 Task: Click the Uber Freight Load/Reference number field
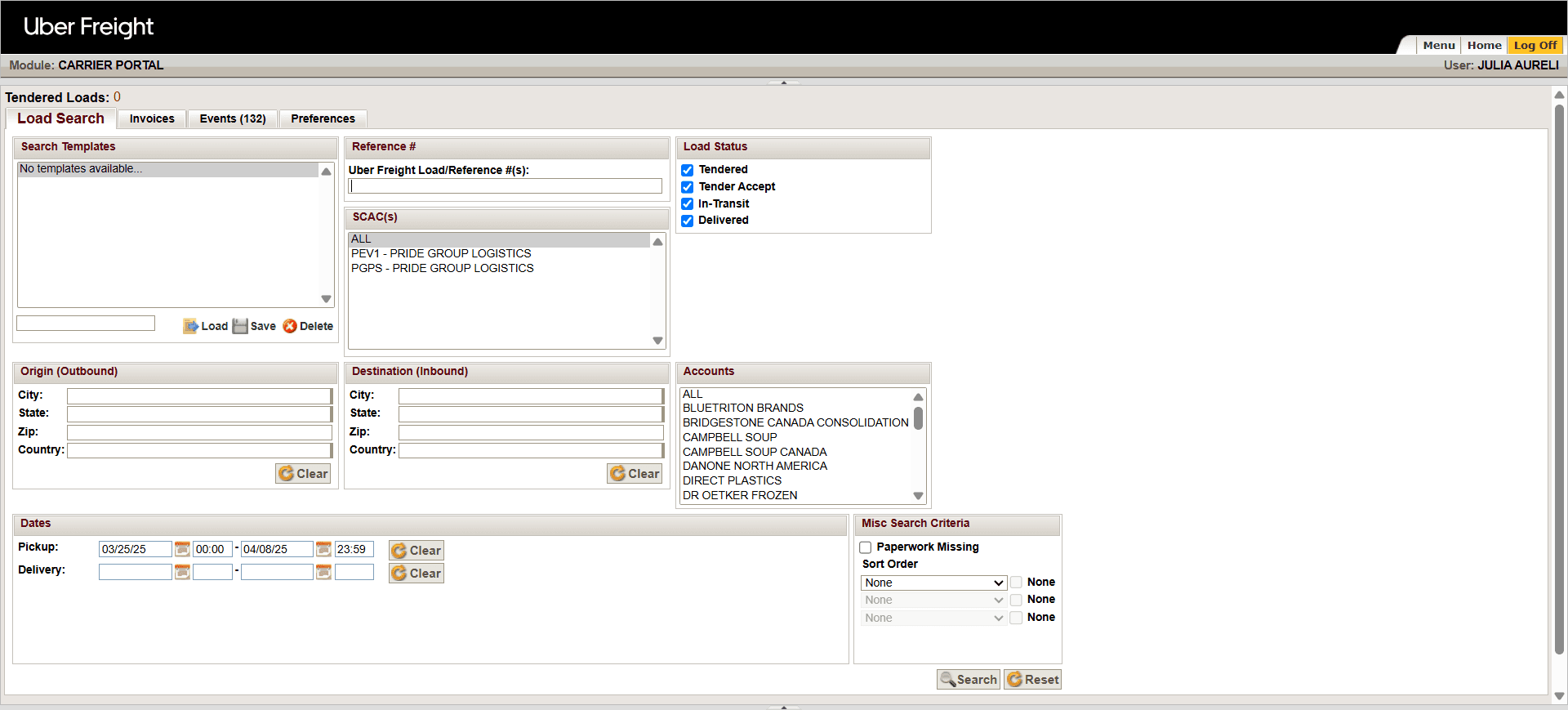[x=506, y=186]
